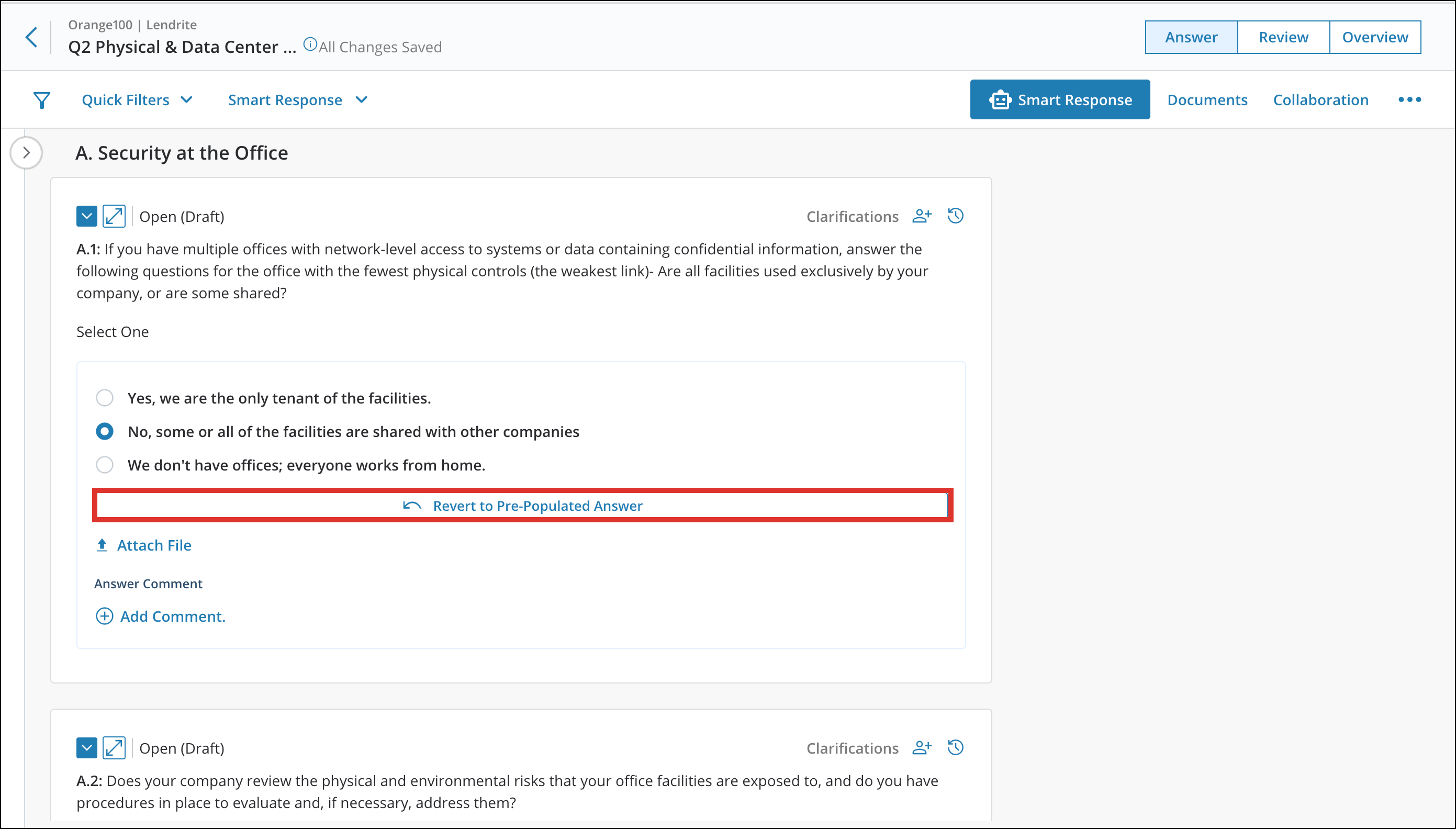This screenshot has width=1456, height=829.
Task: Switch to the Overview tab
Action: tap(1374, 38)
